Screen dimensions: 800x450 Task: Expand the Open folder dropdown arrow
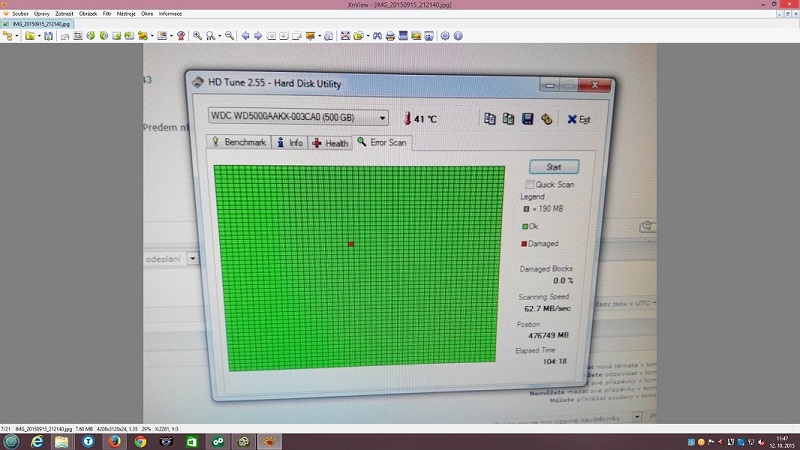pyautogui.click(x=39, y=36)
